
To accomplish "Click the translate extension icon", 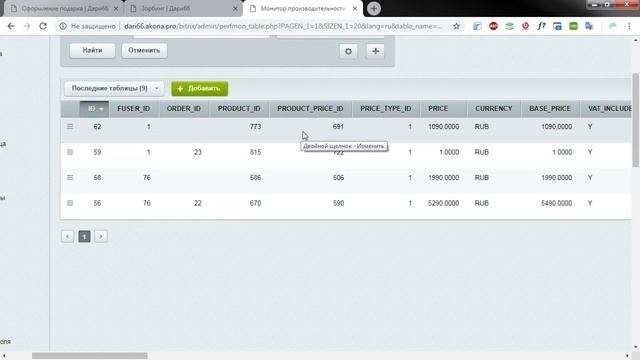I will click(589, 26).
